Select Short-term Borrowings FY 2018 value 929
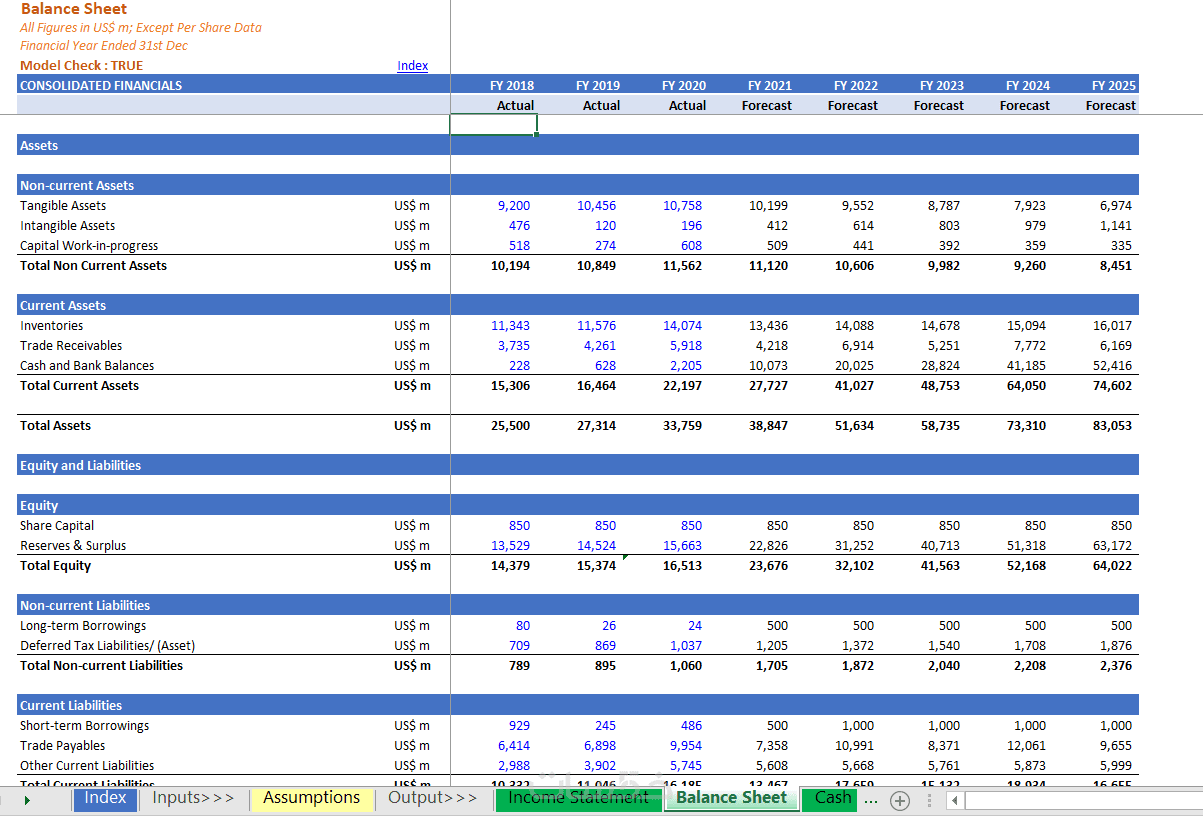 [519, 726]
